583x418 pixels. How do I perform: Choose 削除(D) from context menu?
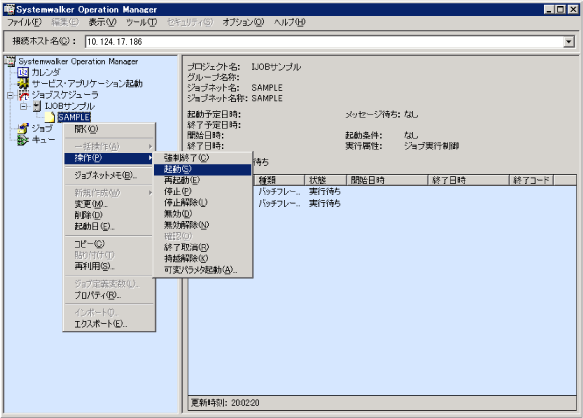[x=109, y=215]
